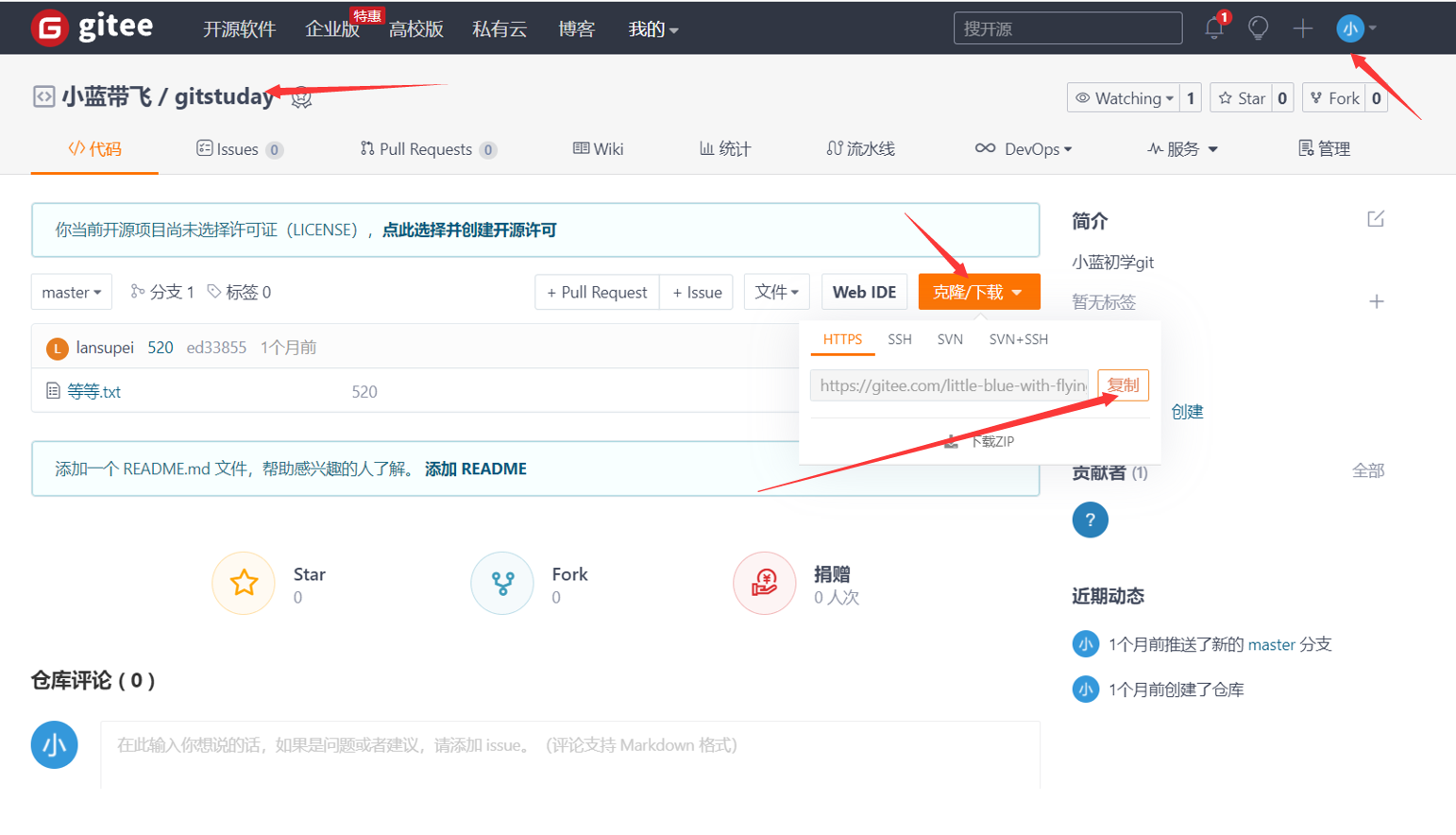Open the Issues tab

click(x=240, y=149)
